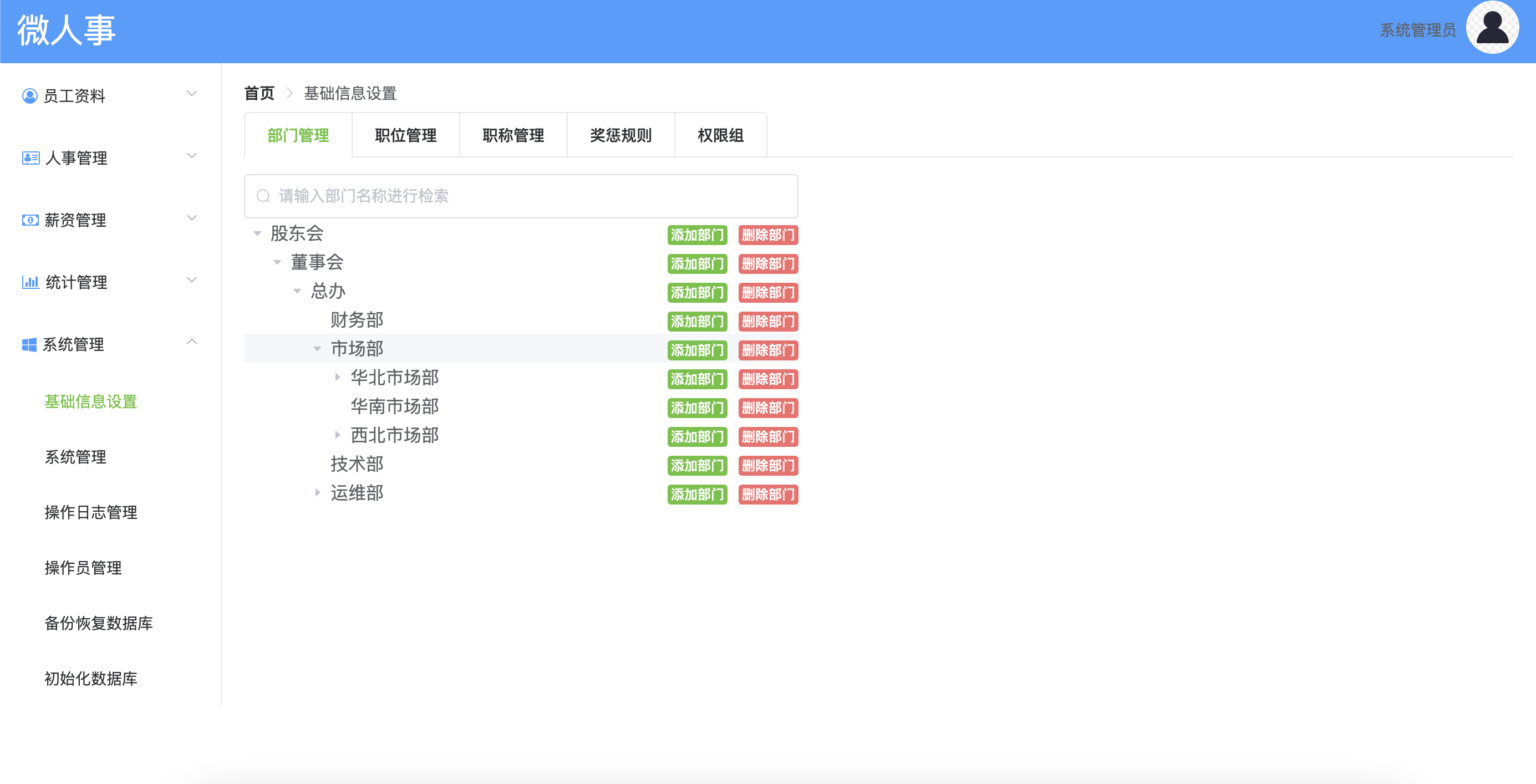Switch to the 职位管理 tab

click(x=405, y=135)
